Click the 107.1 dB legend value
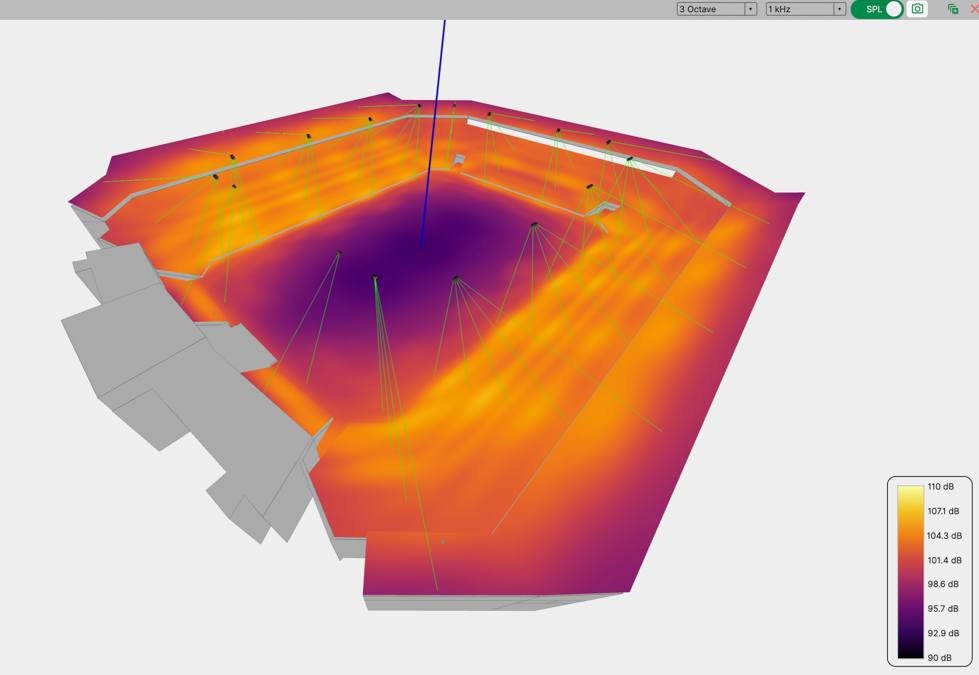The image size is (979, 675). (x=943, y=511)
